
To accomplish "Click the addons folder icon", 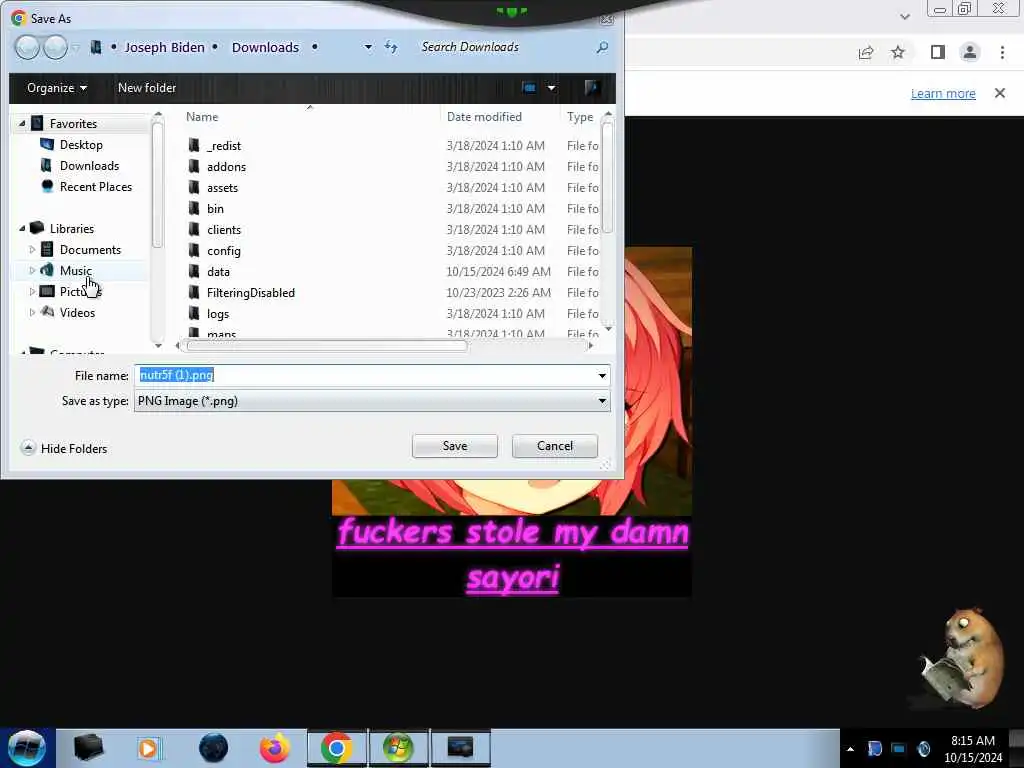I will (x=194, y=166).
